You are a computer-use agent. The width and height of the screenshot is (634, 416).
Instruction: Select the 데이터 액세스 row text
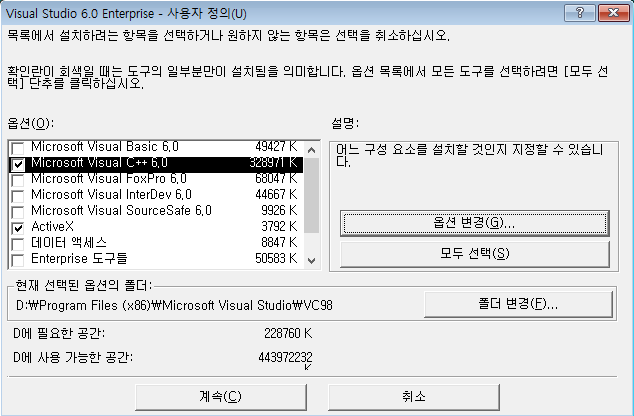pos(69,243)
